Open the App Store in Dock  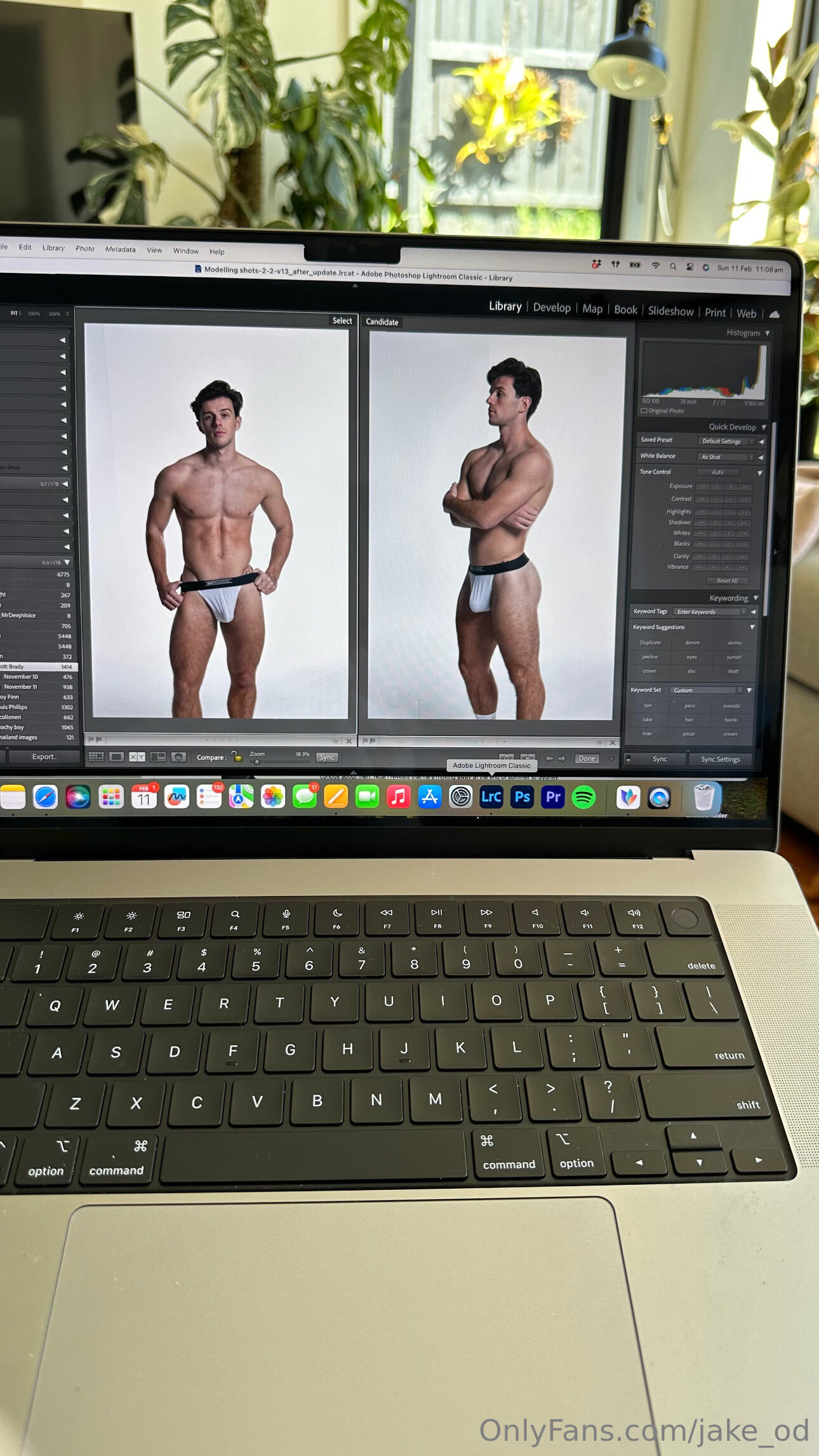[430, 797]
